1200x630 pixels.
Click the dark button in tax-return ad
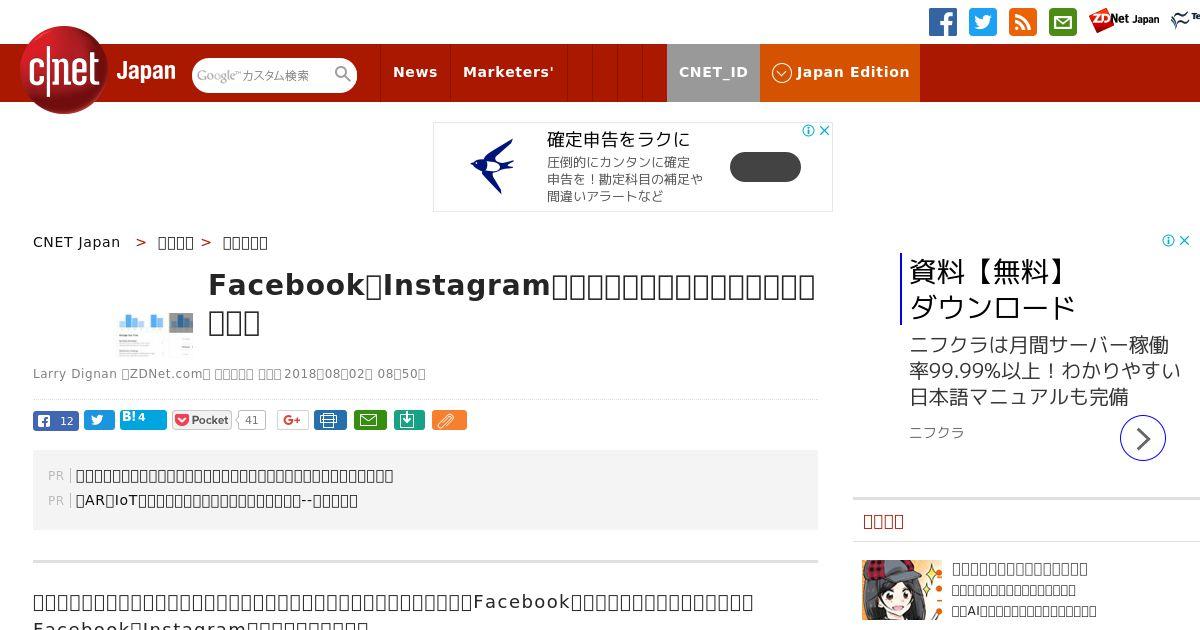(765, 167)
